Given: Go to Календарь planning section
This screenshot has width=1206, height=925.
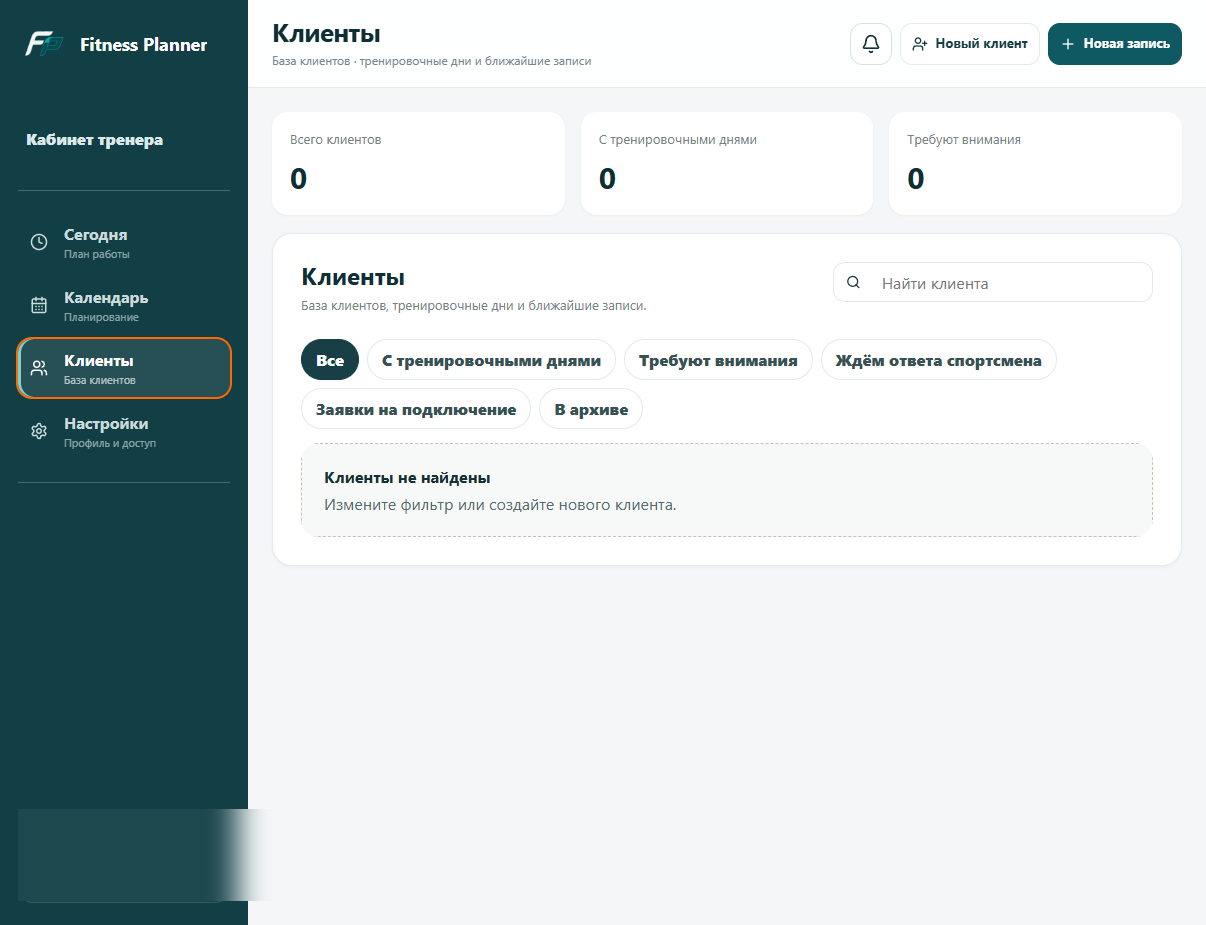Looking at the screenshot, I should (124, 305).
